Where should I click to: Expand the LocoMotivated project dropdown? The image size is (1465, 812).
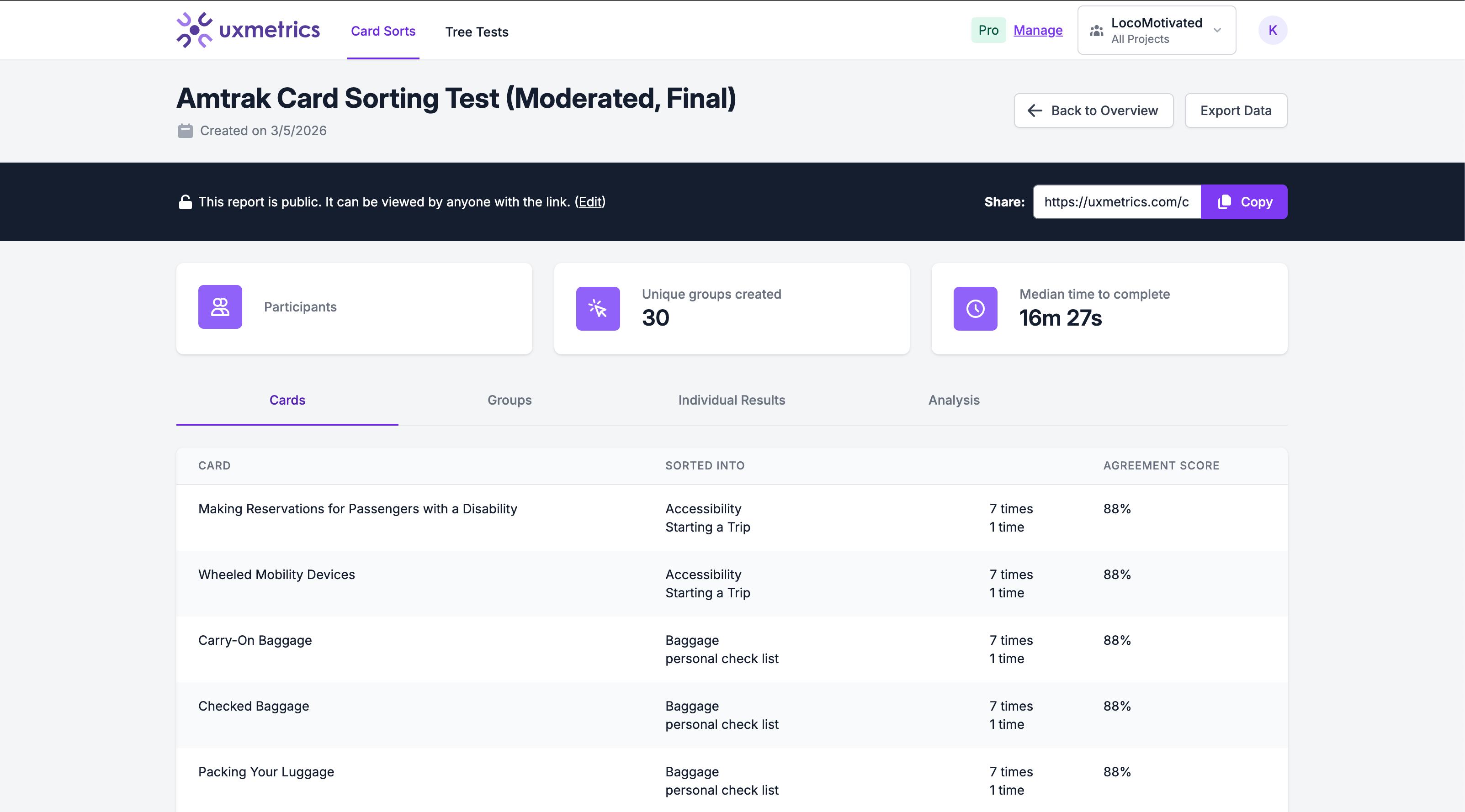pos(1157,30)
